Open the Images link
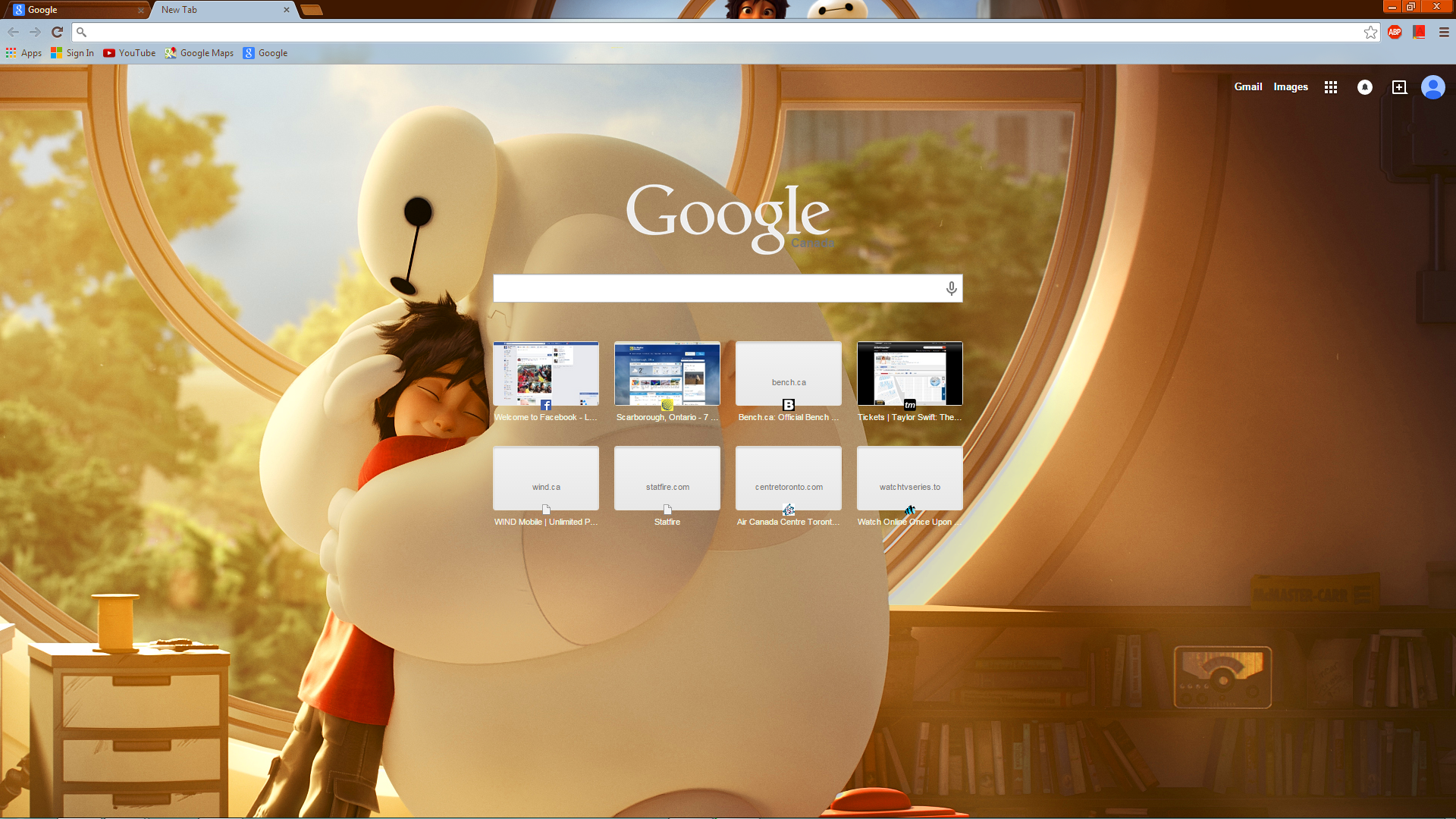This screenshot has height=819, width=1456. pos(1290,86)
